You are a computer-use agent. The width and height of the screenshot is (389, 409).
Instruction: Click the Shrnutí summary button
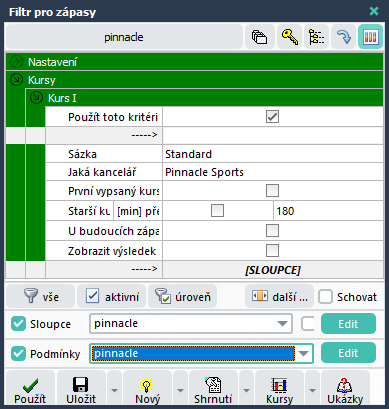click(x=213, y=389)
